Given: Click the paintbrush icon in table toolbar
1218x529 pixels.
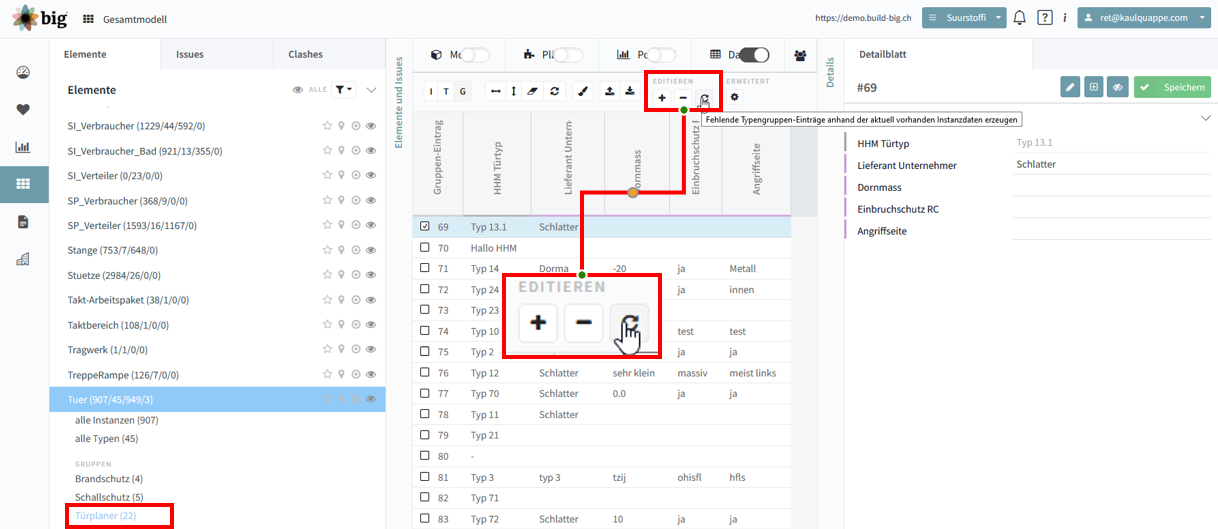Looking at the screenshot, I should [583, 91].
